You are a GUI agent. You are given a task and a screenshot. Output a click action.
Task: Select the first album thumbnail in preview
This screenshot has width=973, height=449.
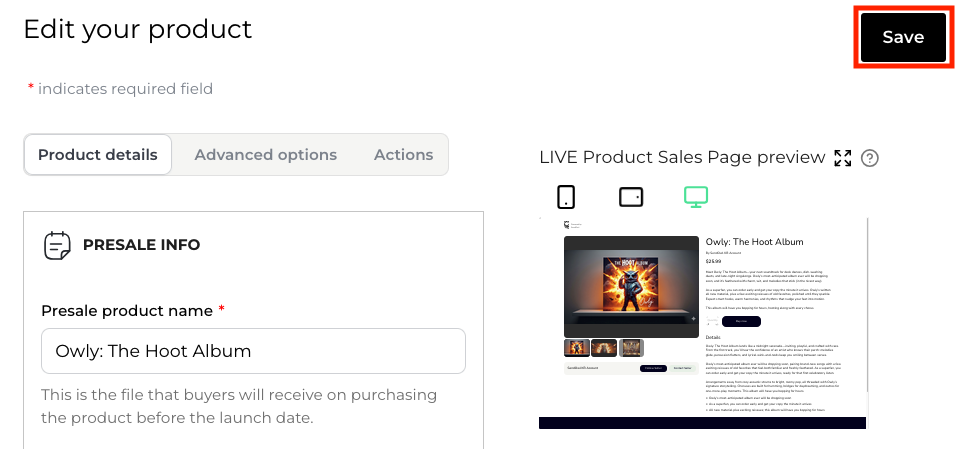tap(577, 348)
